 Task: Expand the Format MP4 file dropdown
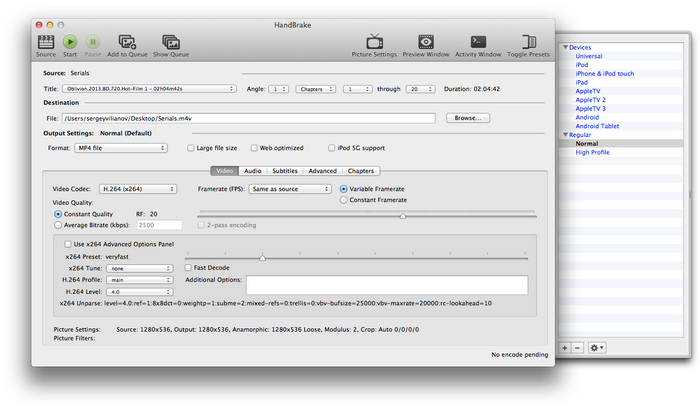tap(122, 148)
